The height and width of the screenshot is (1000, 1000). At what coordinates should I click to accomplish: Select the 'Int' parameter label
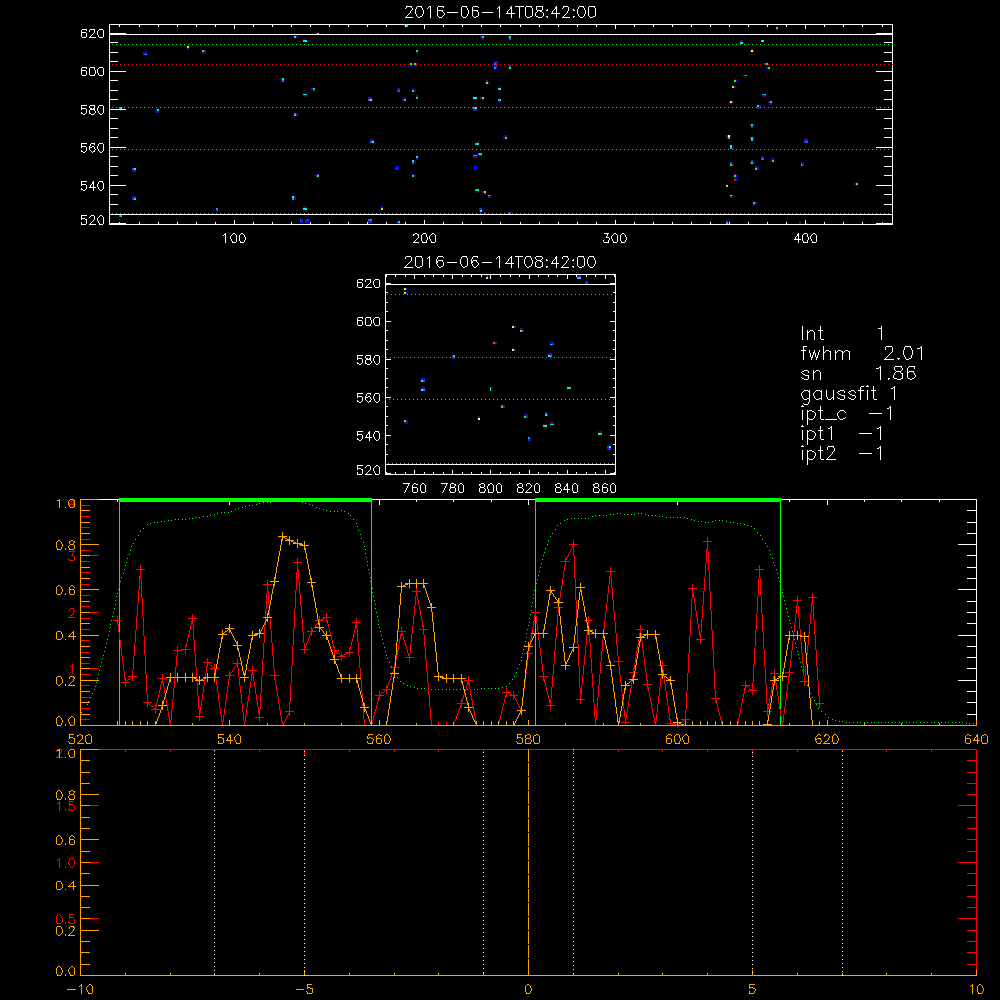812,334
